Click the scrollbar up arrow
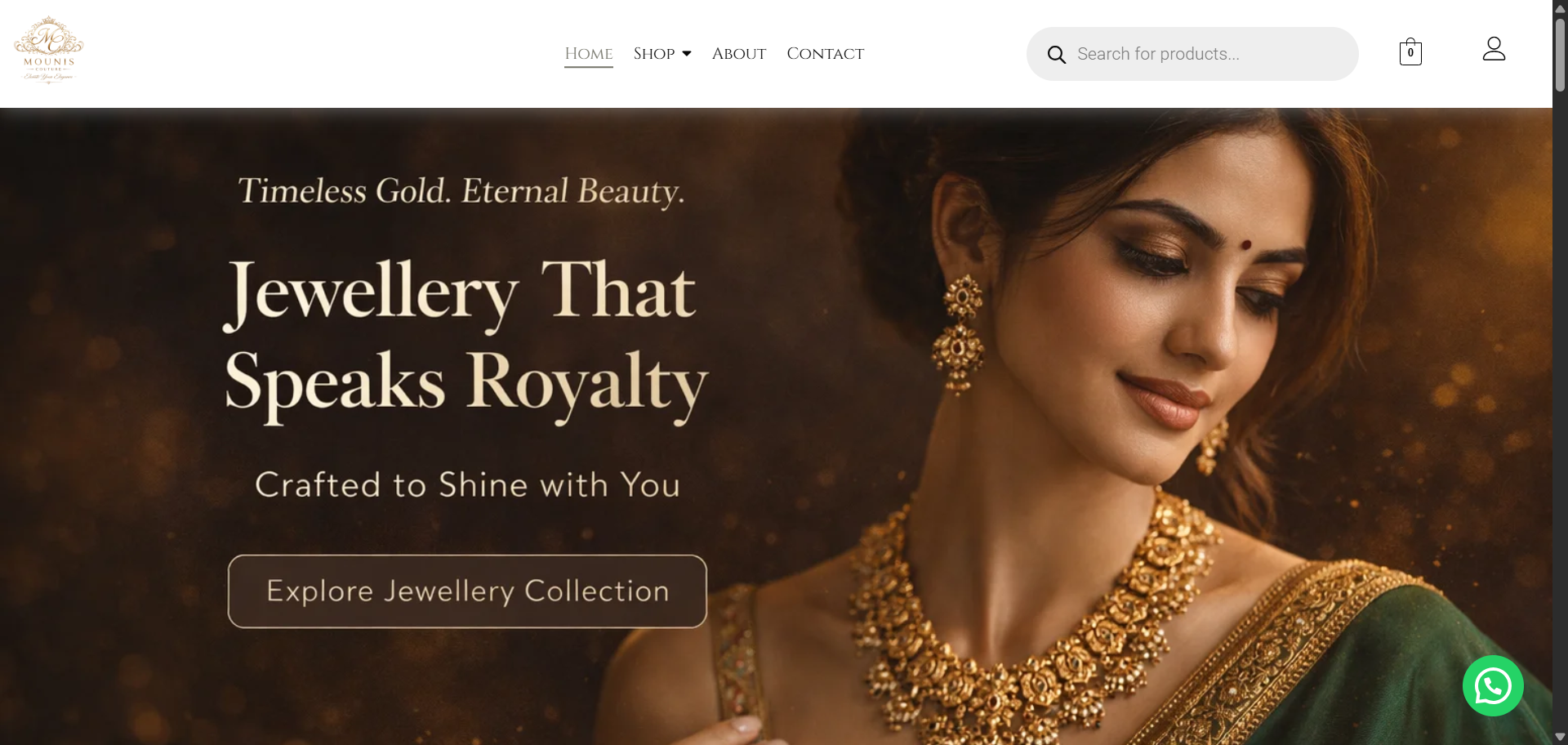1568x745 pixels. point(1560,7)
